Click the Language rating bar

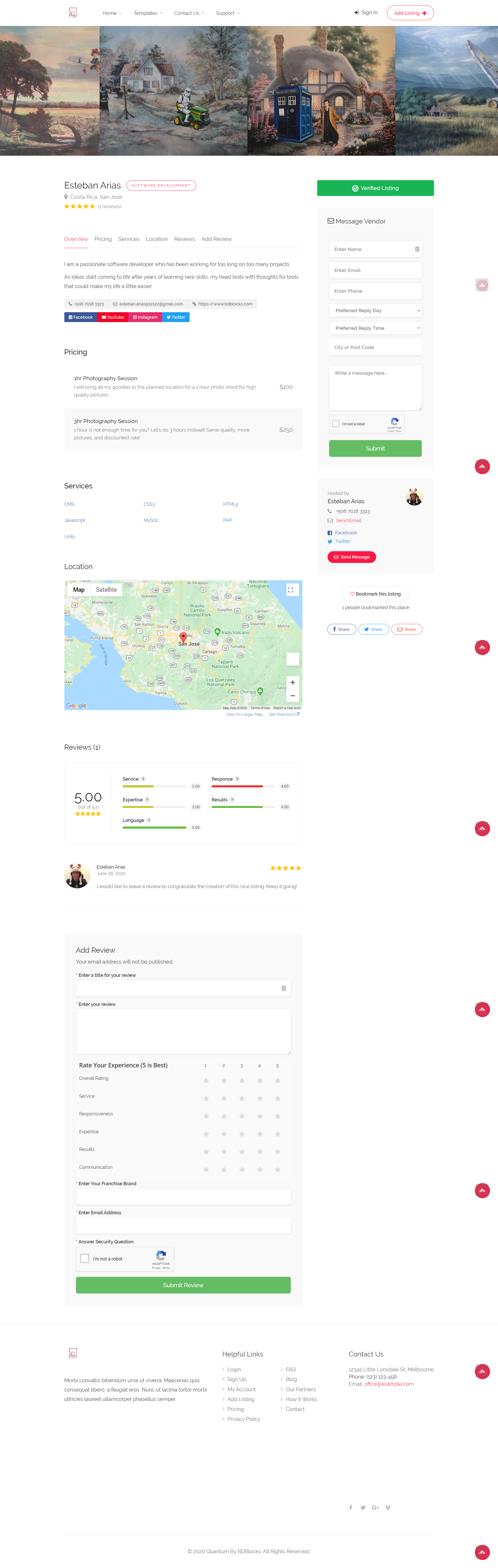[154, 828]
